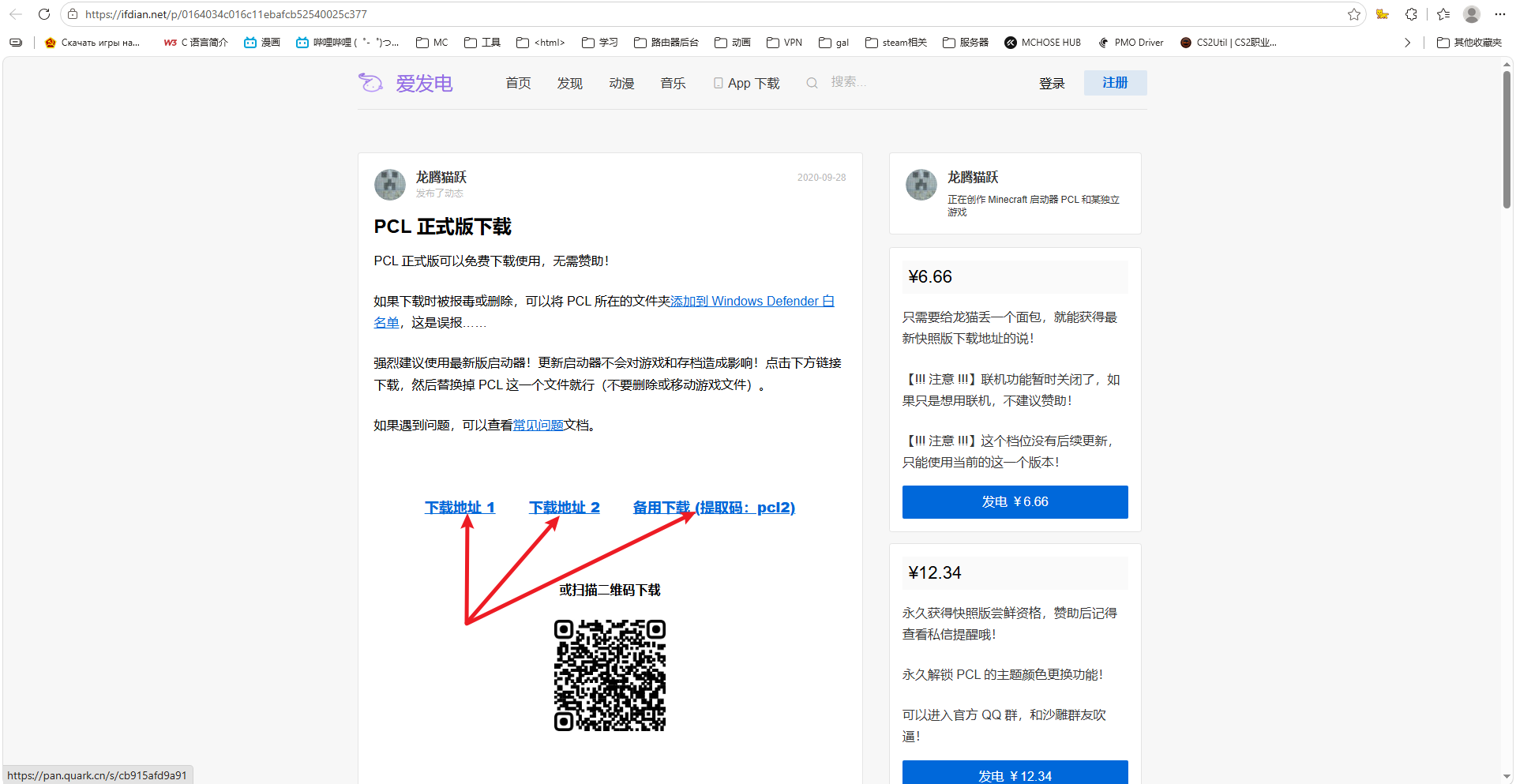Toggle the vertical tabs icon in bookmarks bar
The image size is (1516, 784).
16,43
